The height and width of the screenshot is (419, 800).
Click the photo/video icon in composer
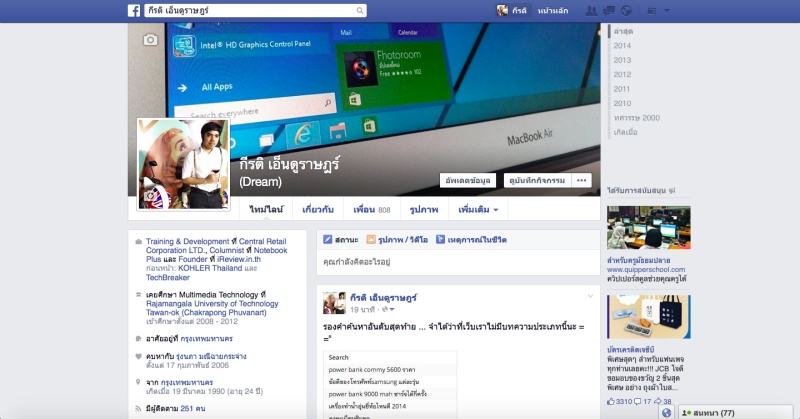pyautogui.click(x=371, y=239)
